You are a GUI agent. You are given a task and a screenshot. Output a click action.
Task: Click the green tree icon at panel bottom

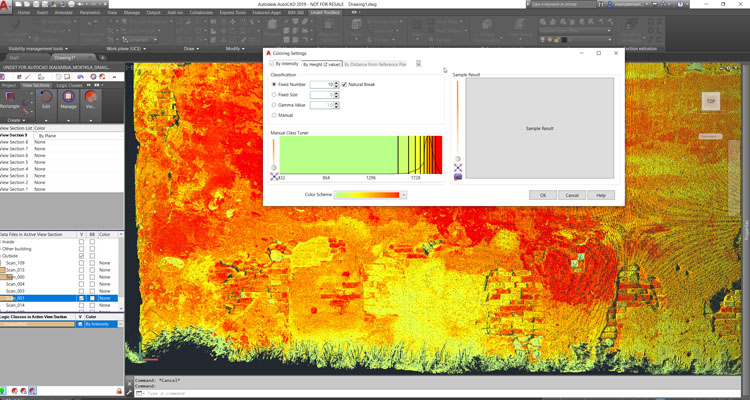tap(3, 391)
